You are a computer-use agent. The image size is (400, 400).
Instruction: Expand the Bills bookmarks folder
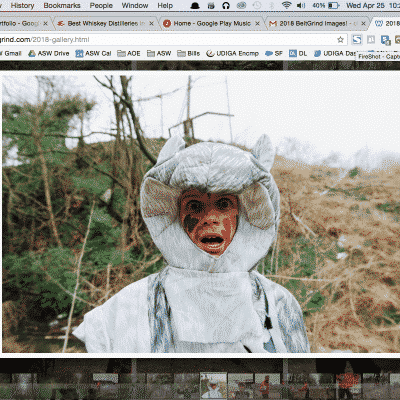188,53
